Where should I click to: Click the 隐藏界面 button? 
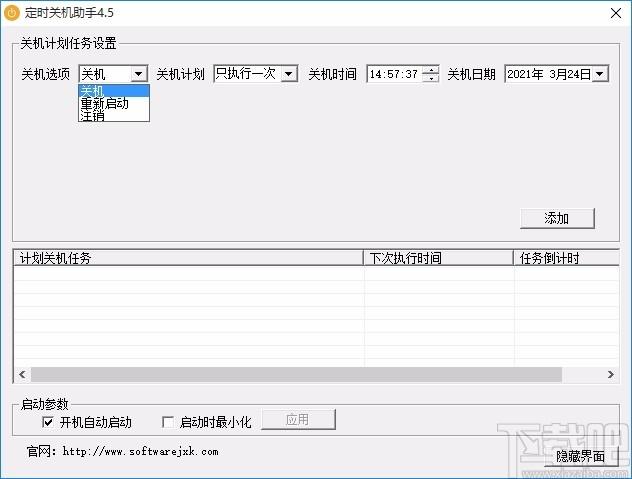pos(580,456)
